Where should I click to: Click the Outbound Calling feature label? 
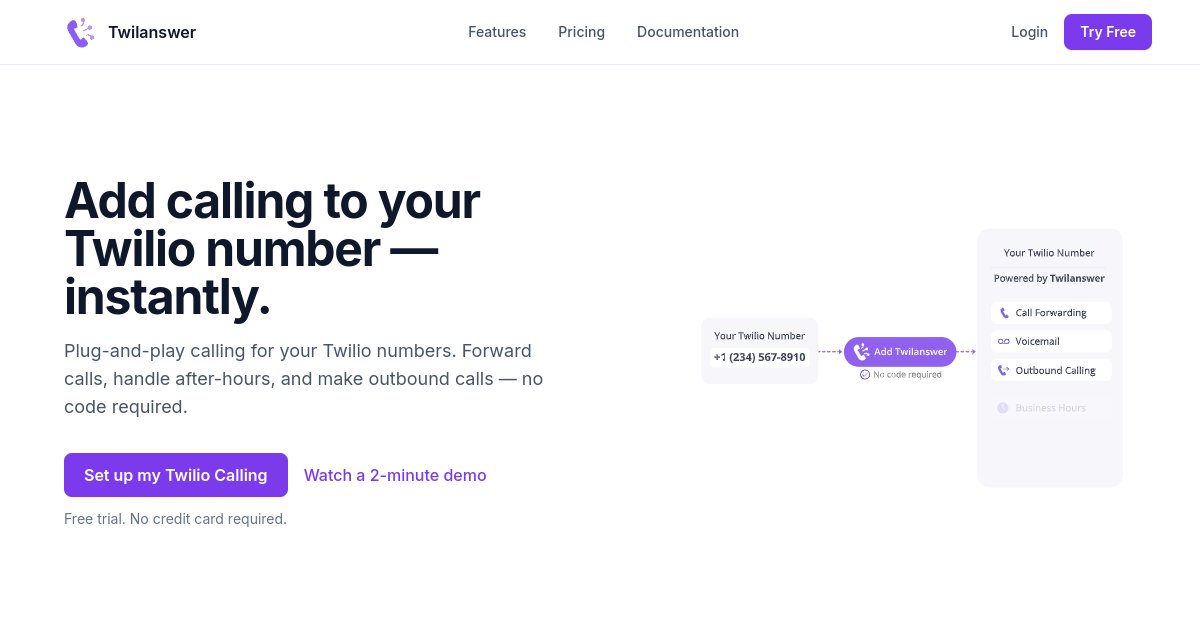pyautogui.click(x=1055, y=370)
